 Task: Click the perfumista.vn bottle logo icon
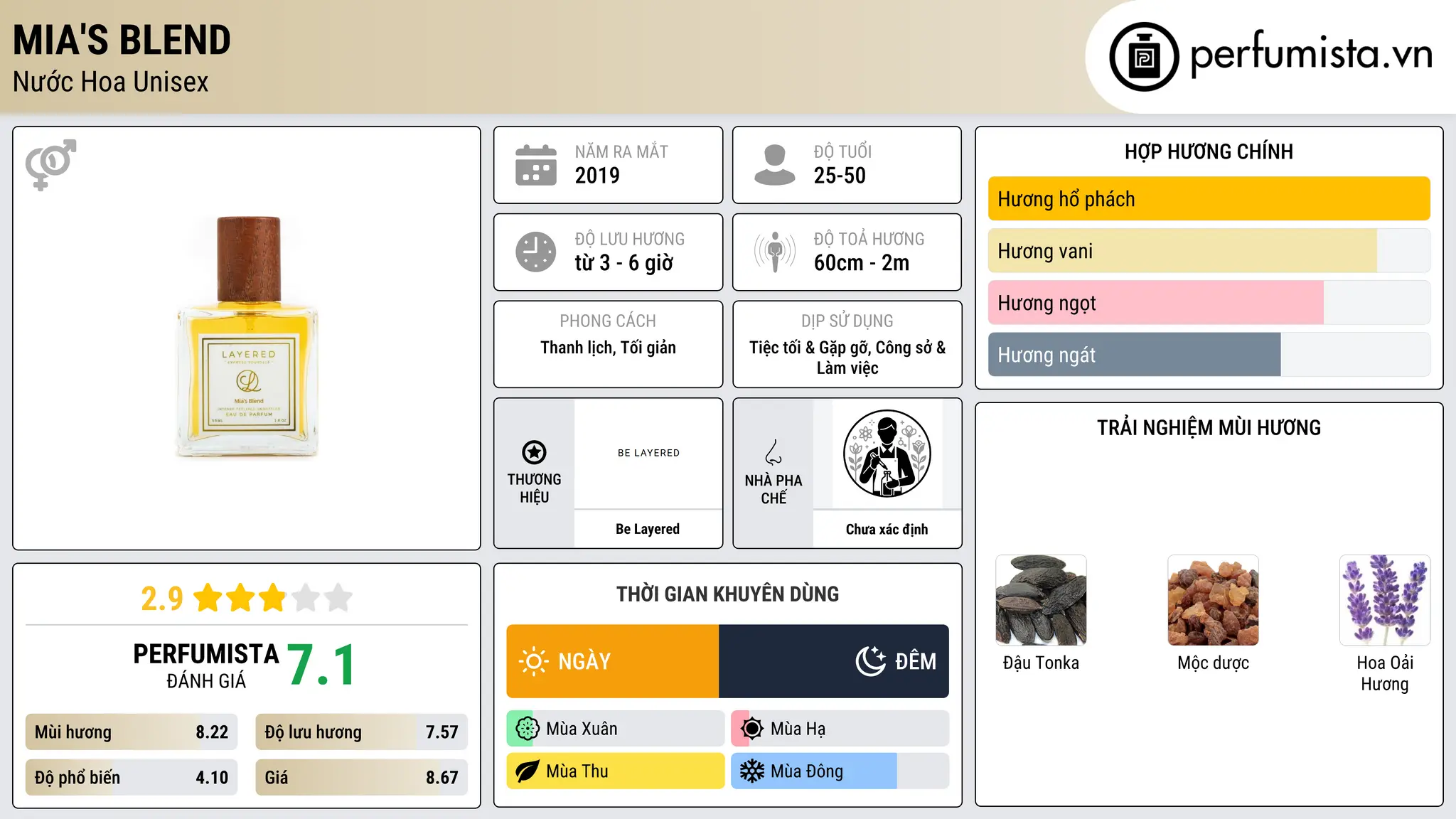1144,57
